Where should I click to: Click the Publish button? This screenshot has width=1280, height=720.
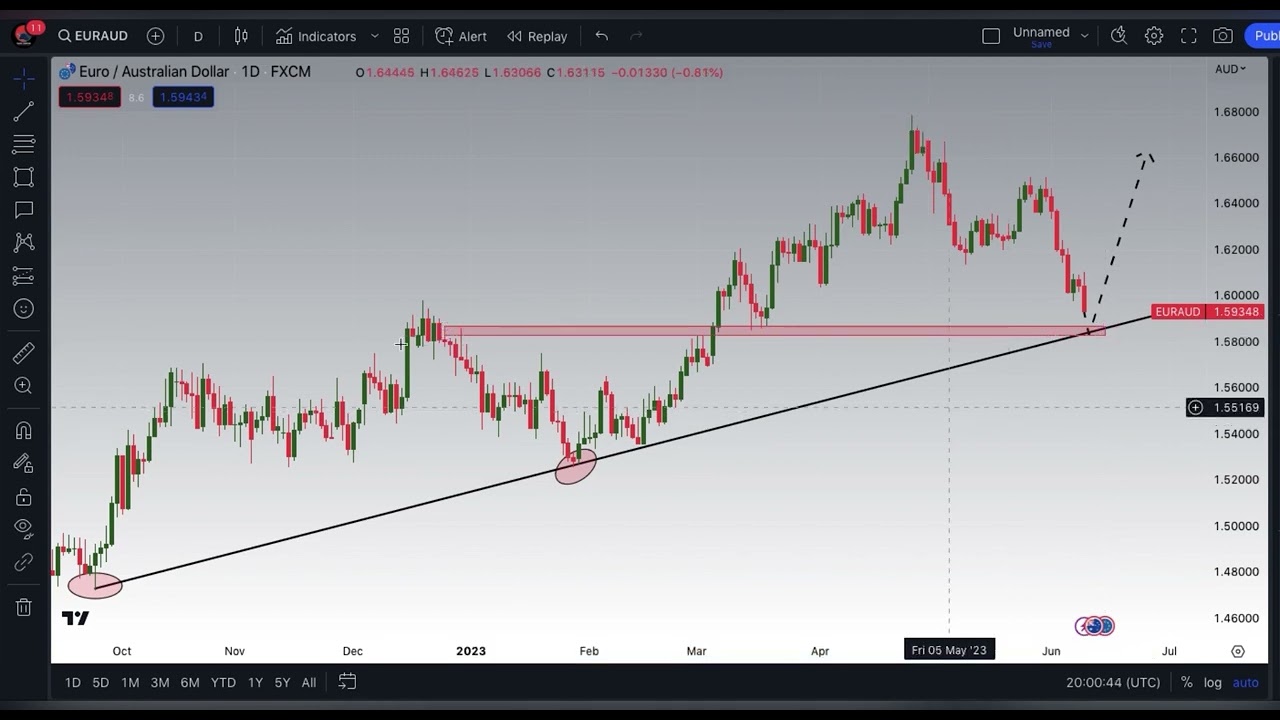tap(1262, 36)
